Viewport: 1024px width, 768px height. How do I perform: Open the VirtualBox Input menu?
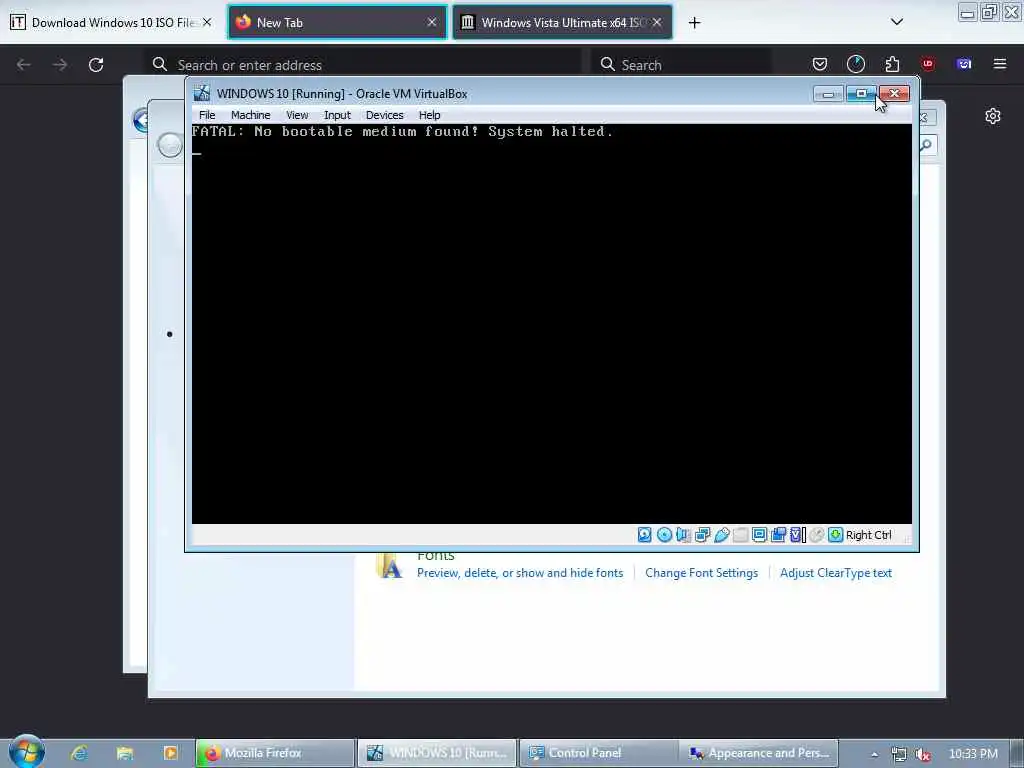click(338, 115)
